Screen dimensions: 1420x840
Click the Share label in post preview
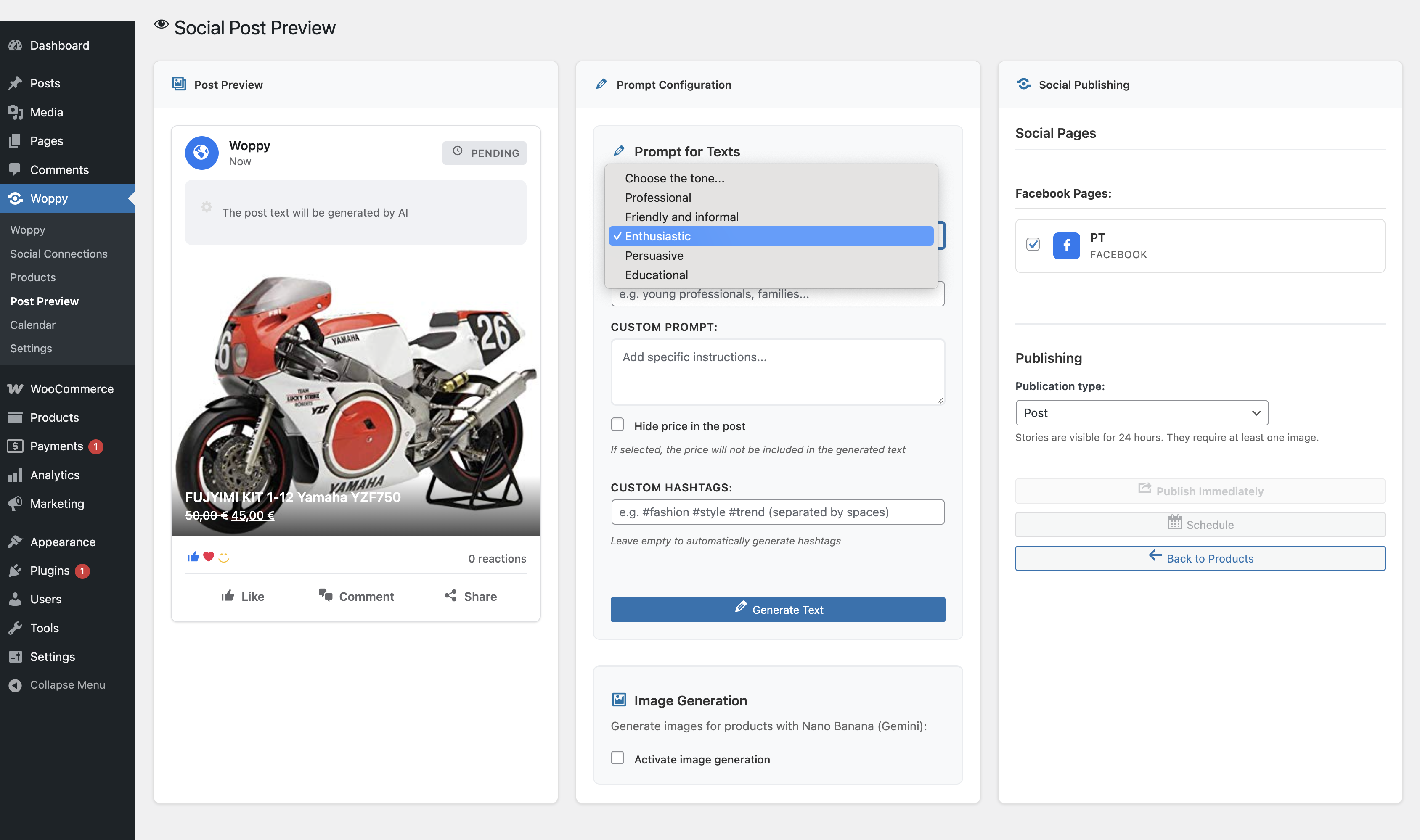480,597
